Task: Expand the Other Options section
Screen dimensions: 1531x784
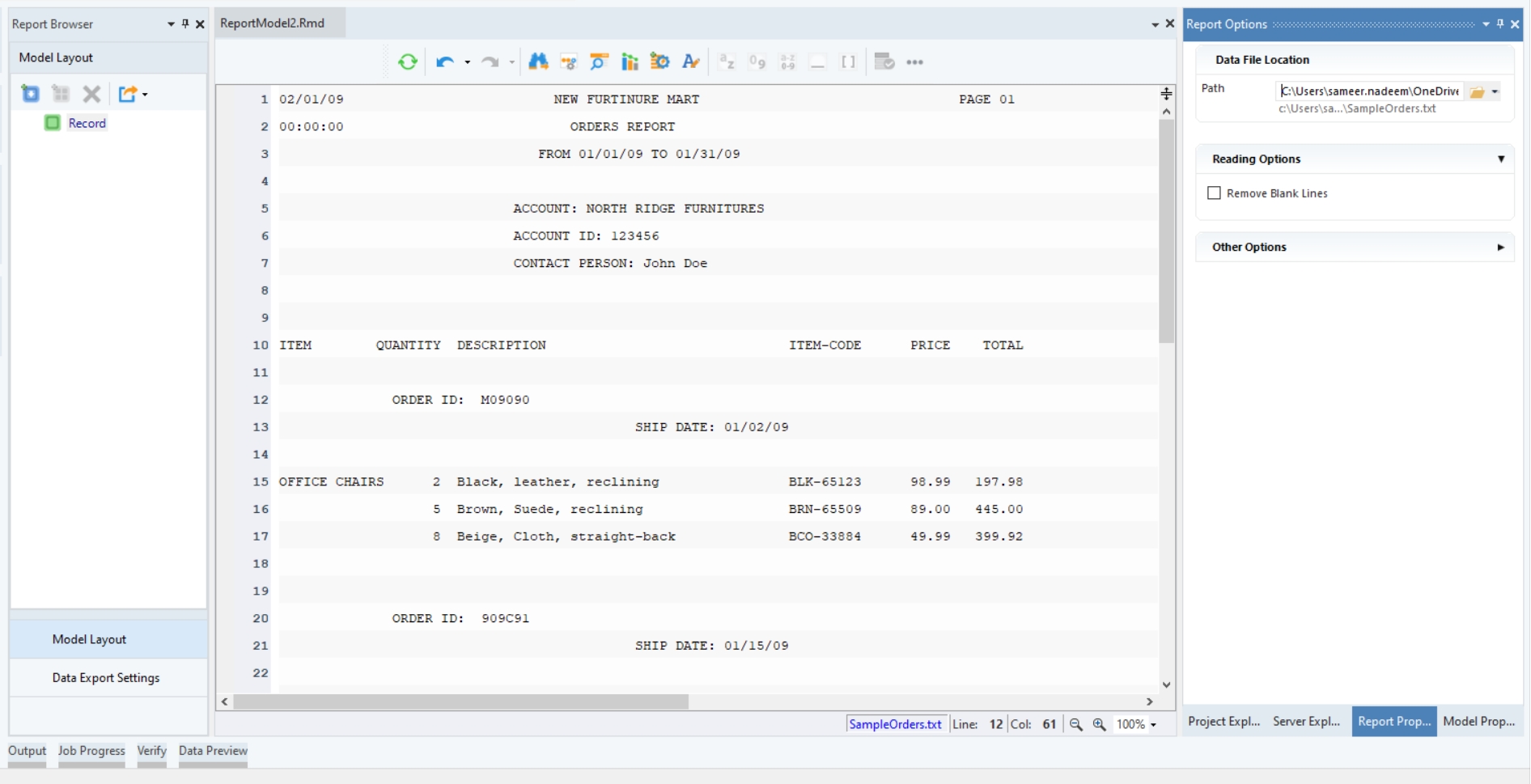Action: [1500, 248]
